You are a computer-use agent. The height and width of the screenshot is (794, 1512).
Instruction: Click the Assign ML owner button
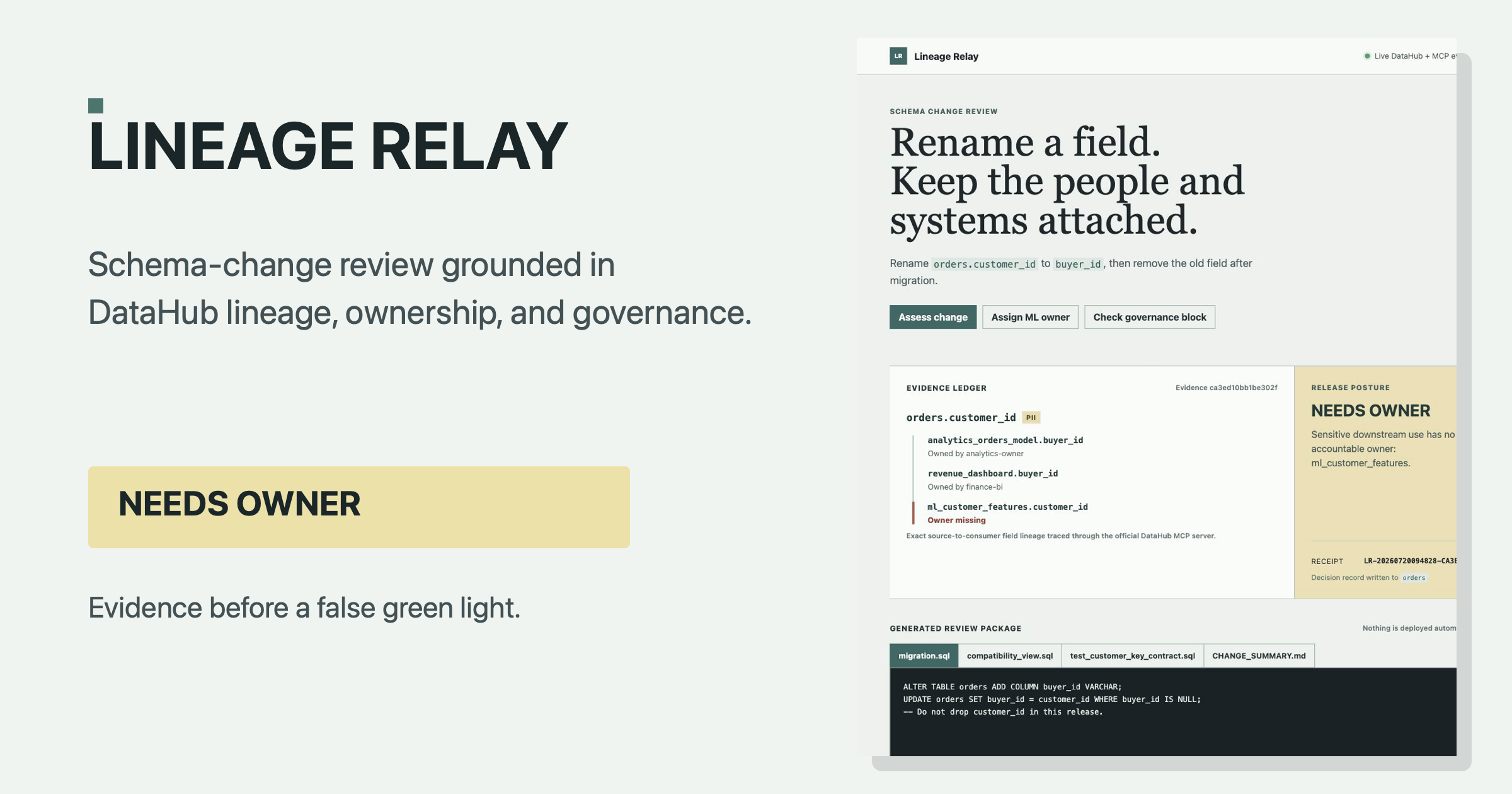pos(1031,317)
